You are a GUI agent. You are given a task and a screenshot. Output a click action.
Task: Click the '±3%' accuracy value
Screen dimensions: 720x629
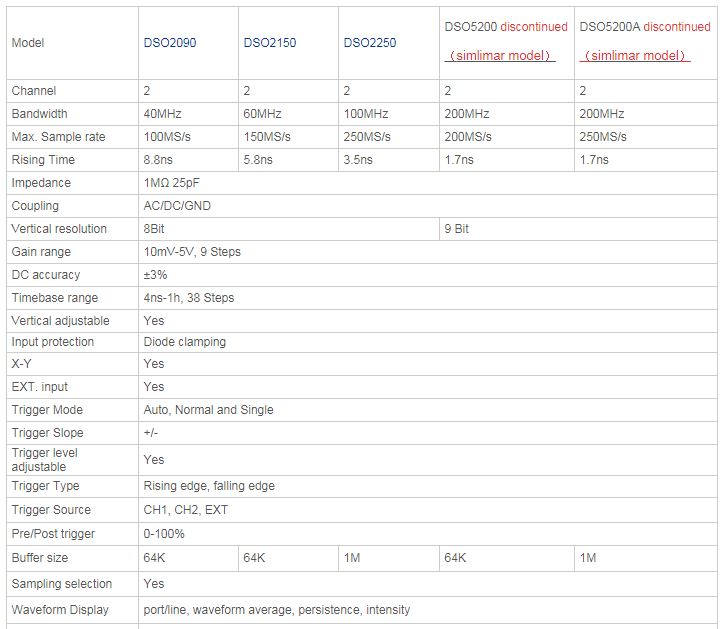155,275
